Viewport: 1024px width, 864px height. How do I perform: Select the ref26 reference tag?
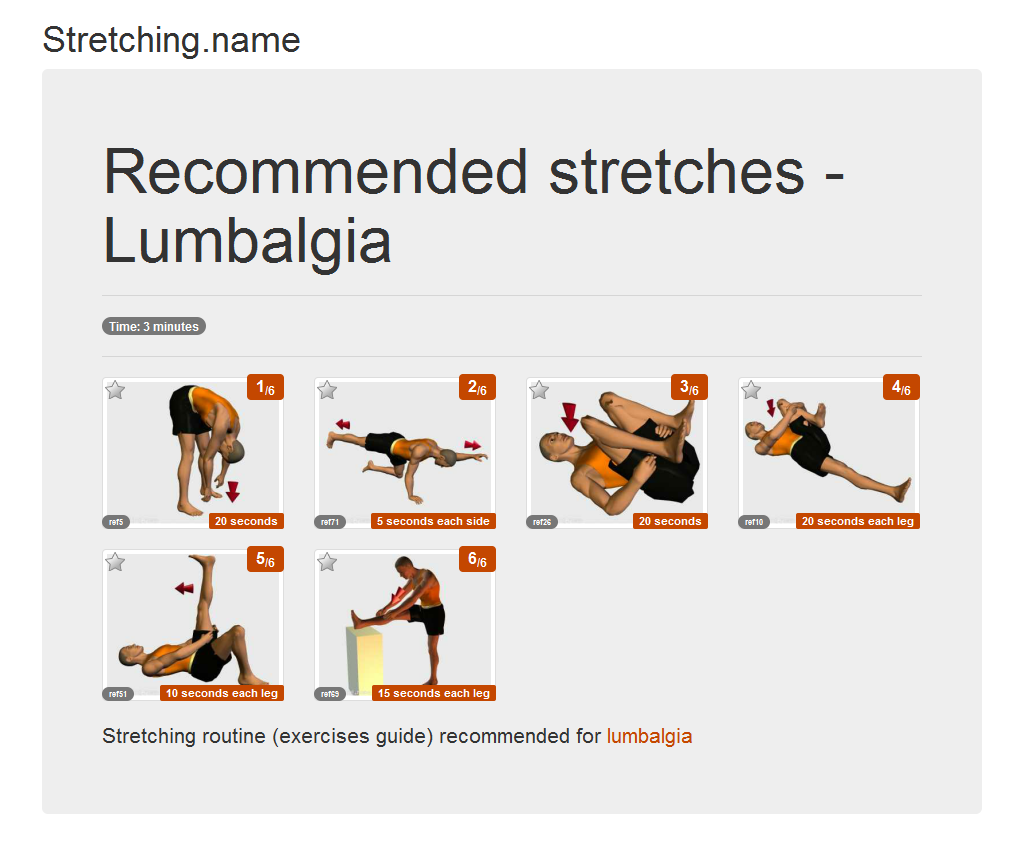click(542, 522)
